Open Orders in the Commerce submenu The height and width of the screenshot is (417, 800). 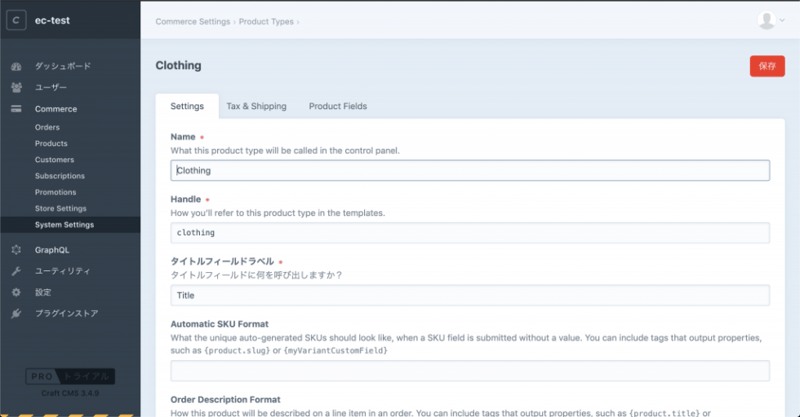tap(48, 127)
